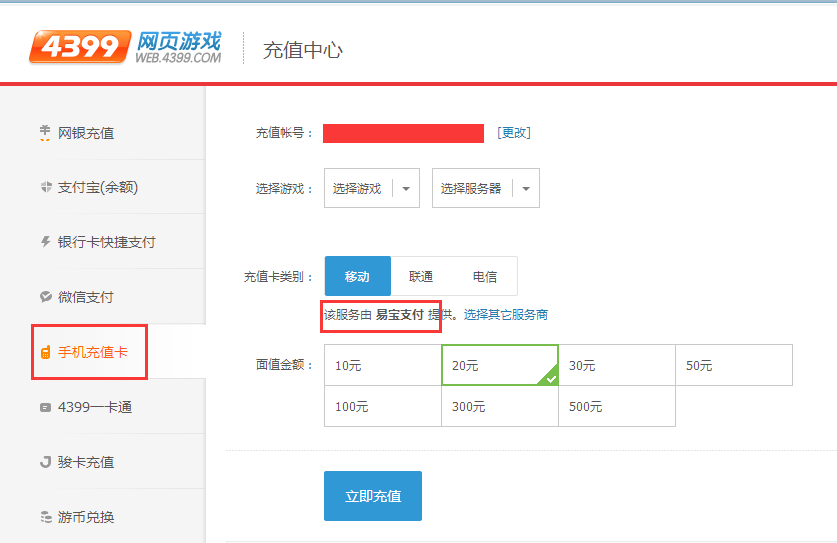Go to 骏卡充值 section

click(x=86, y=462)
